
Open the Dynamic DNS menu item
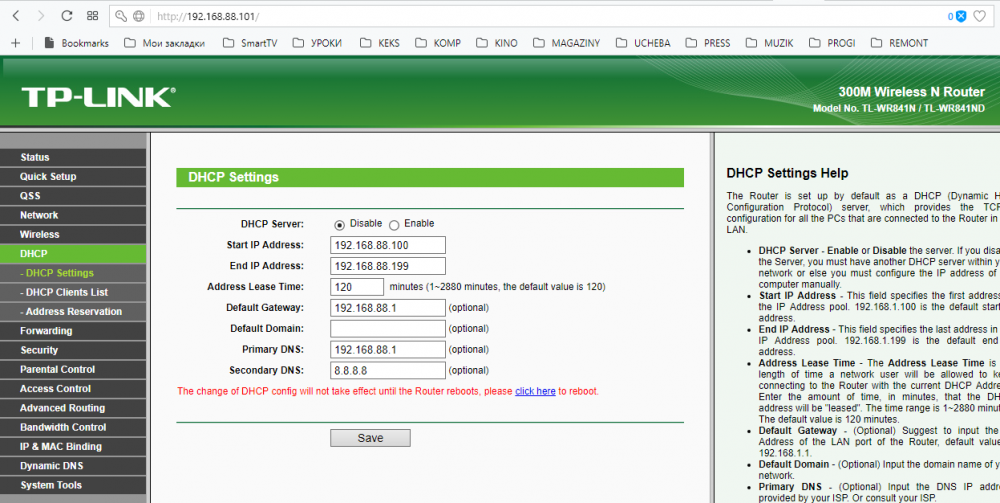click(73, 466)
